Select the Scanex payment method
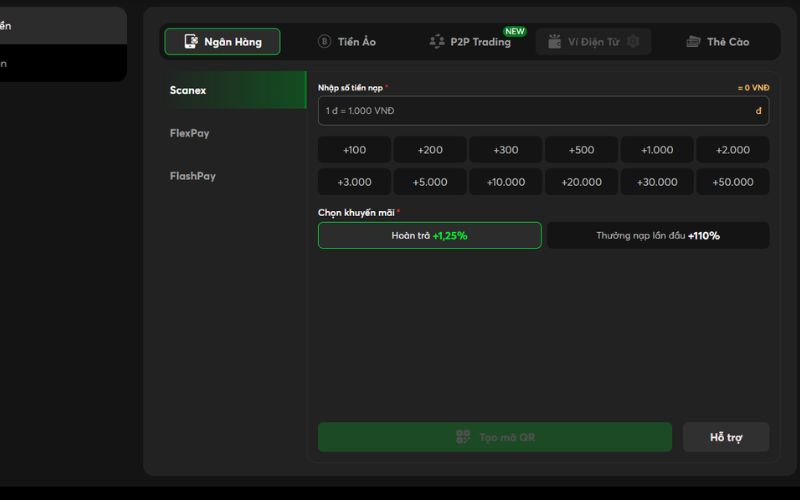 [188, 90]
